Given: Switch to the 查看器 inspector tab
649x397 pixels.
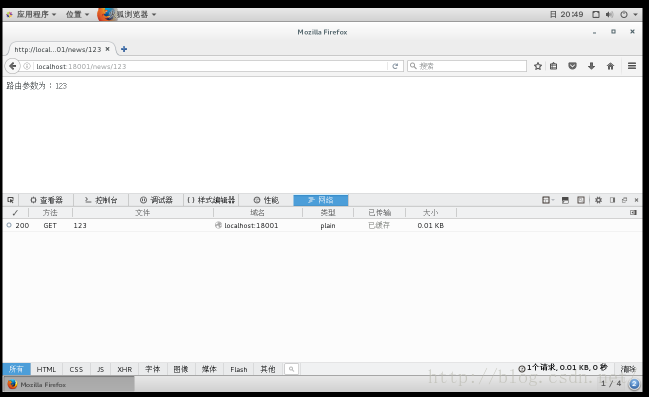Looking at the screenshot, I should click(x=46, y=200).
